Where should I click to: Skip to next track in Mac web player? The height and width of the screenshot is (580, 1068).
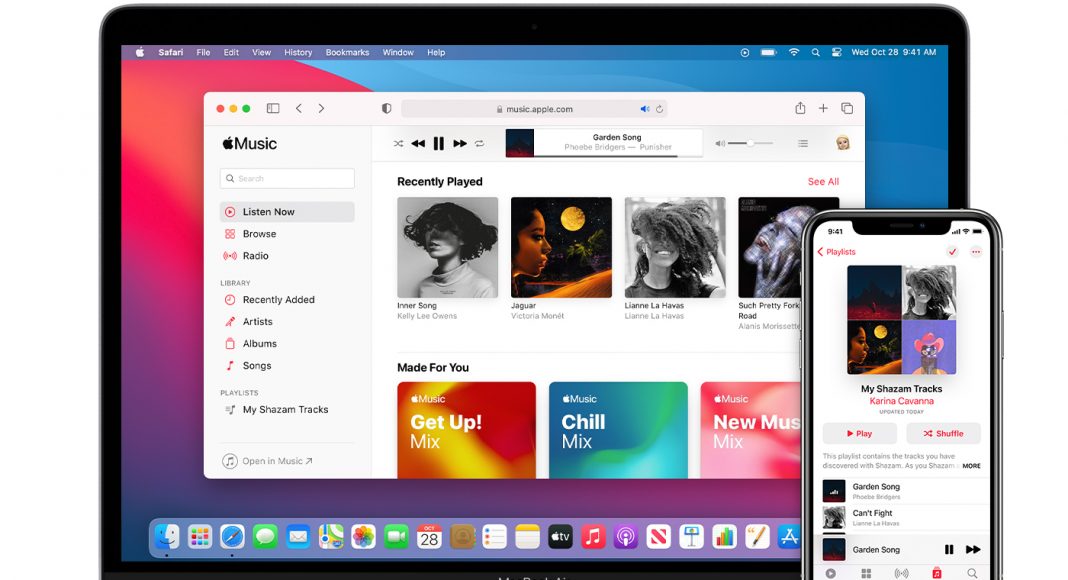pos(460,144)
